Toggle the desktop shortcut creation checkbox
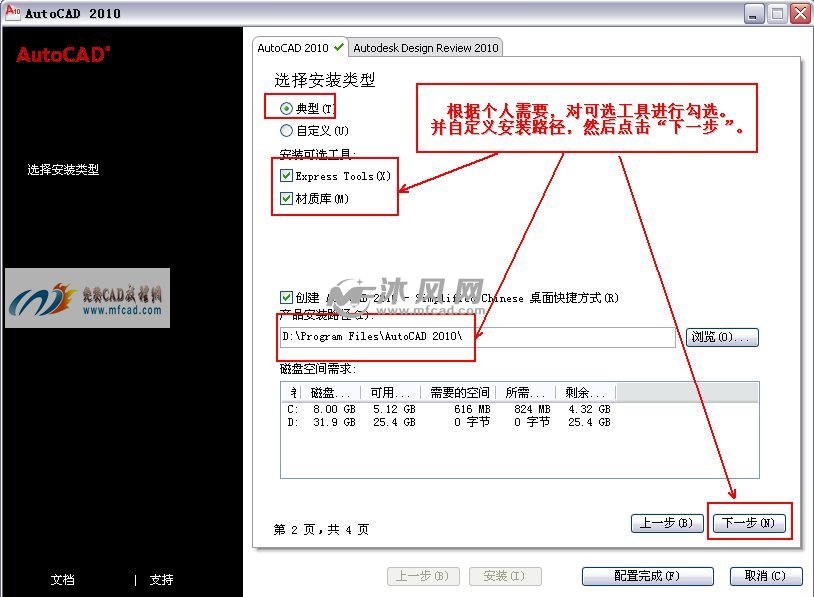This screenshot has height=597, width=814. click(x=286, y=297)
